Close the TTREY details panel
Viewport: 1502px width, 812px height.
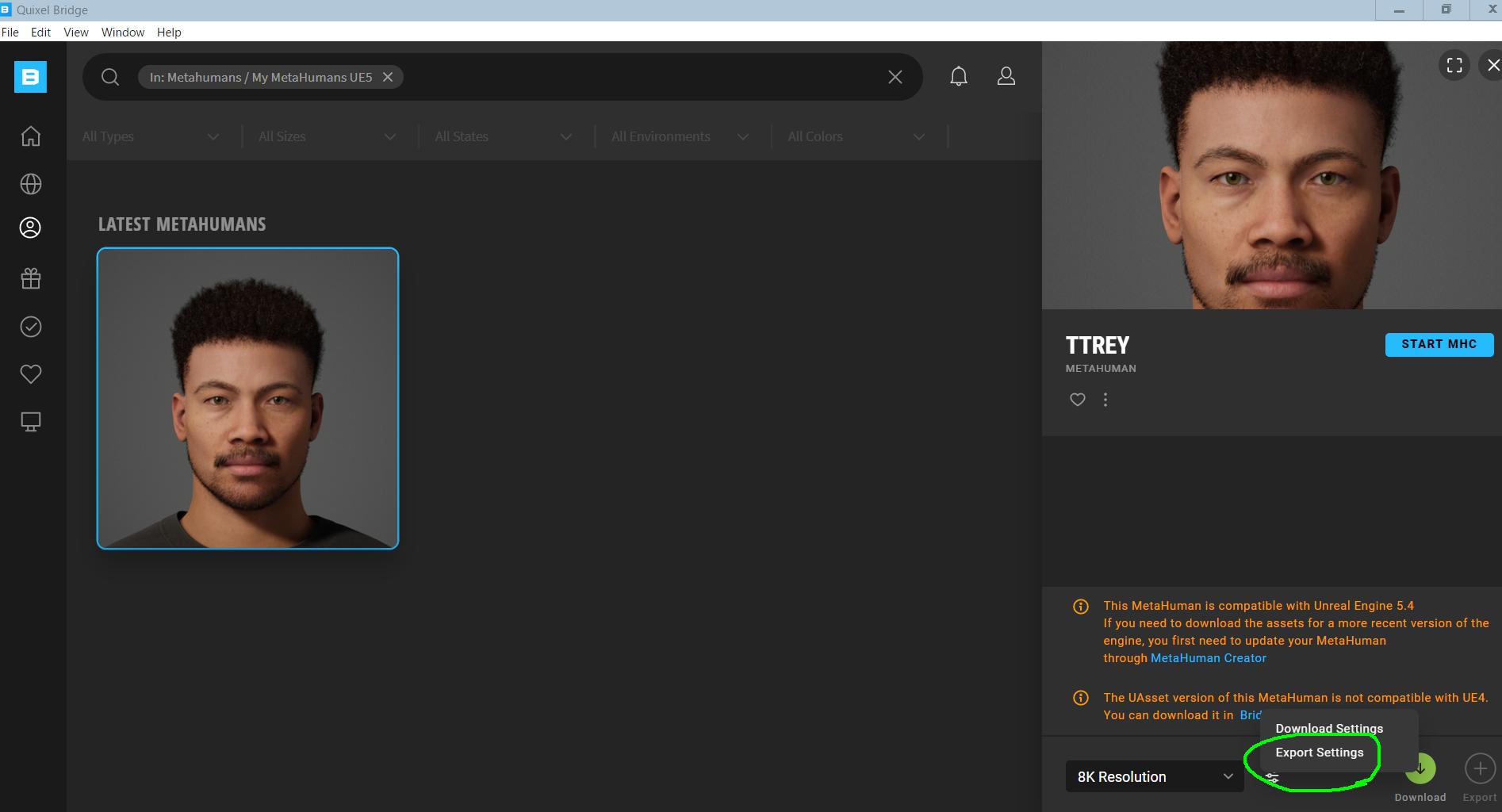1492,65
